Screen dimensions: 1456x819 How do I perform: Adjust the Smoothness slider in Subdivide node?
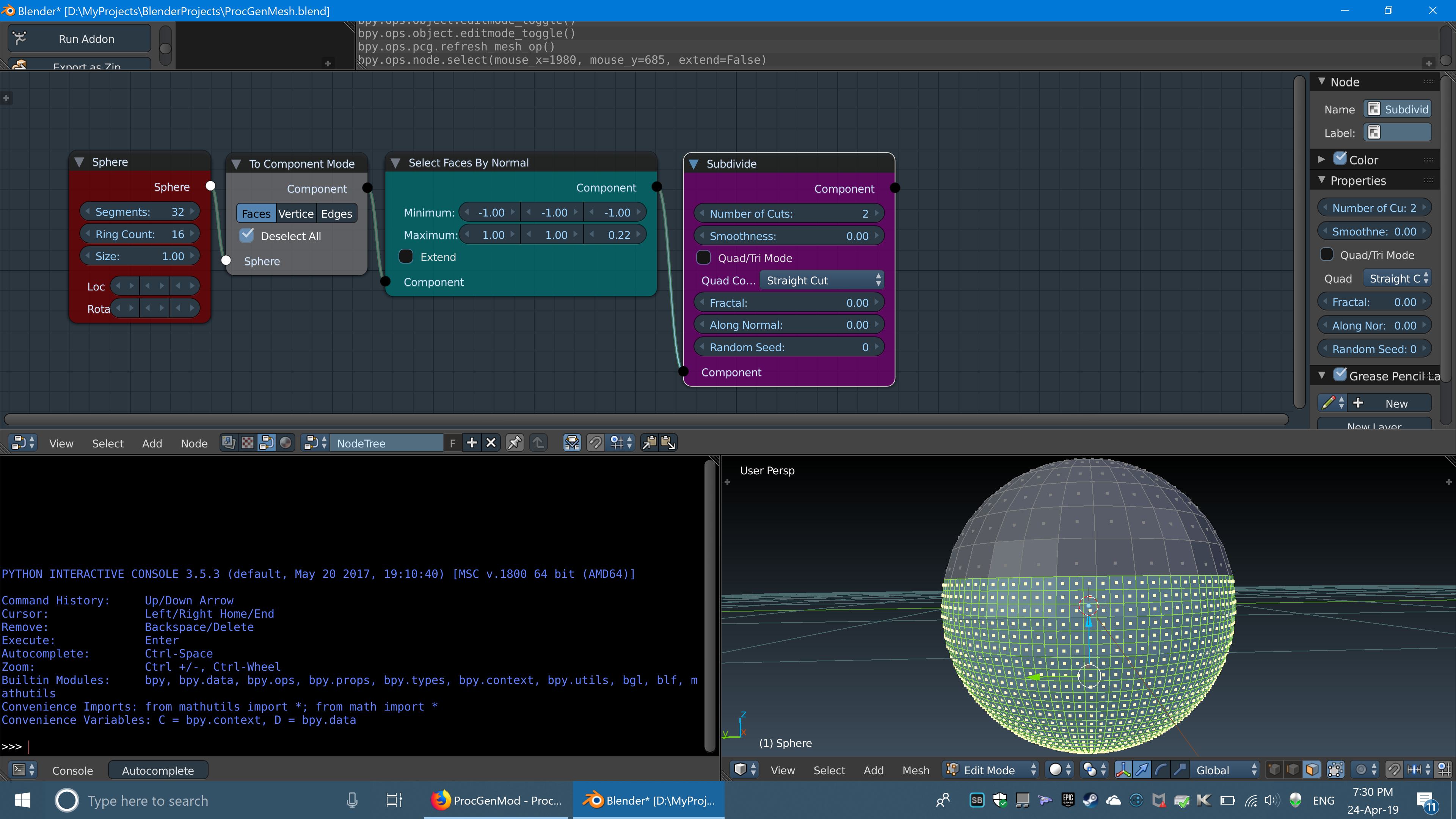point(789,236)
